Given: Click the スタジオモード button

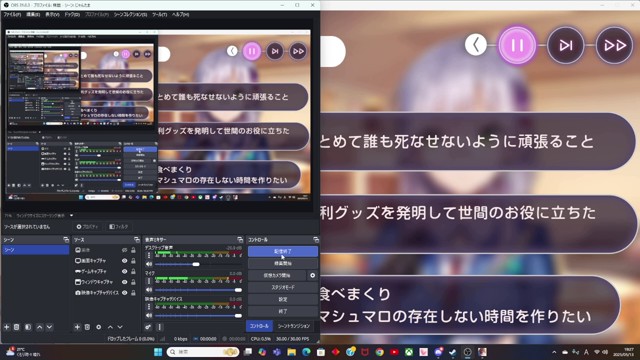Looking at the screenshot, I should pyautogui.click(x=282, y=287).
